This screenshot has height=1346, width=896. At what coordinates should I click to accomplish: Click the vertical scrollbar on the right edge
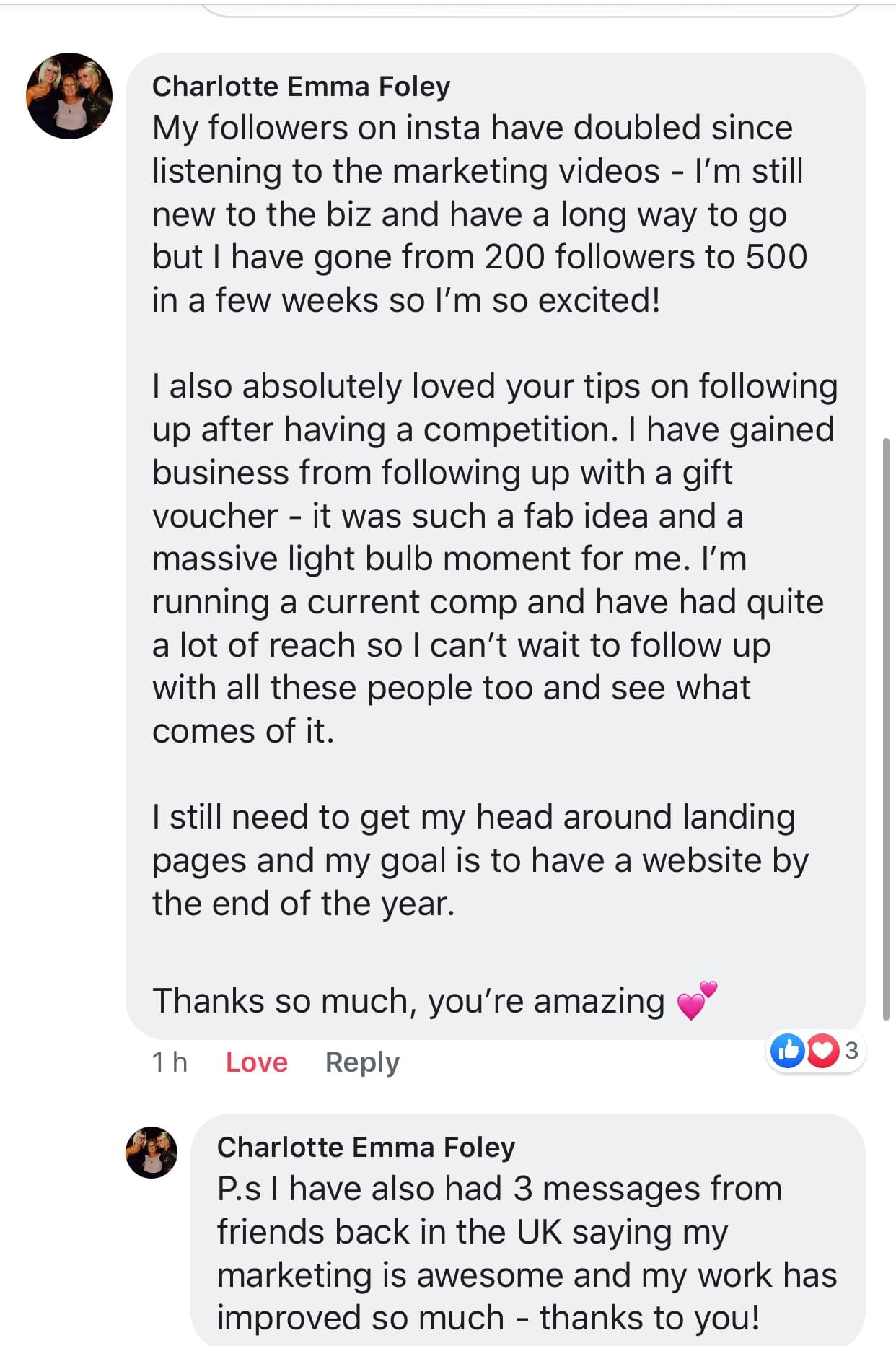pos(886,727)
